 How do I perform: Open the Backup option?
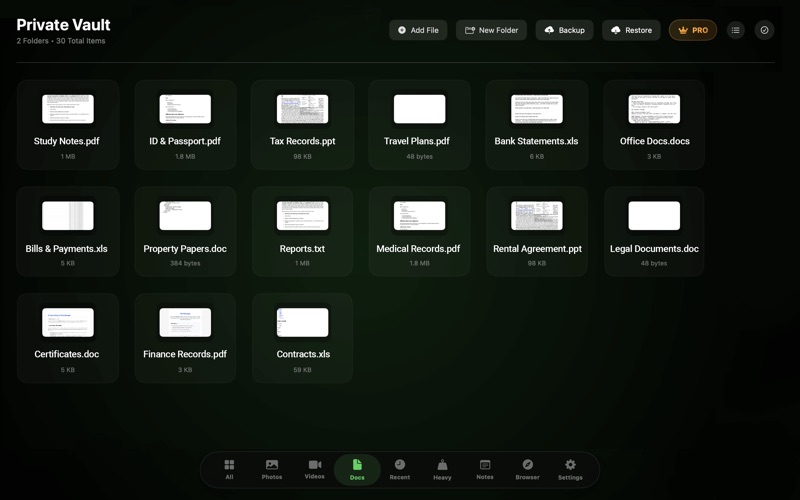click(x=564, y=30)
